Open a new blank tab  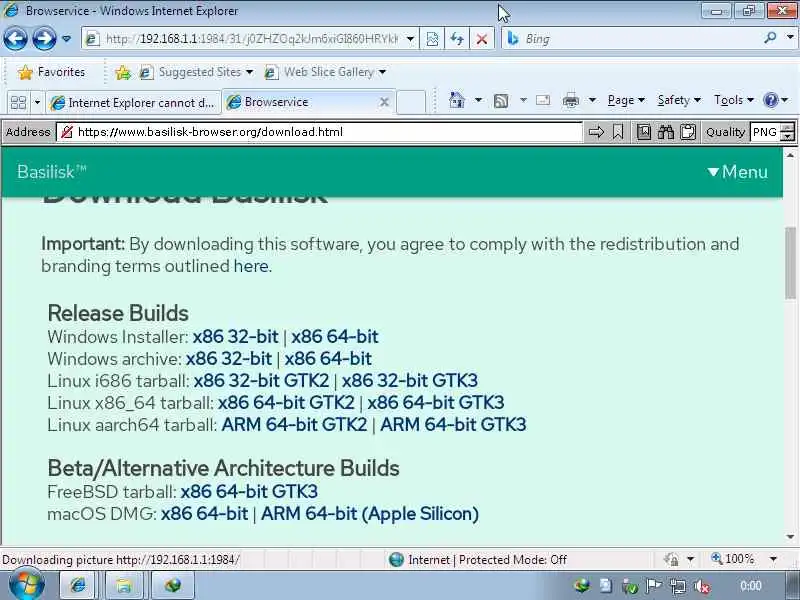pyautogui.click(x=411, y=102)
